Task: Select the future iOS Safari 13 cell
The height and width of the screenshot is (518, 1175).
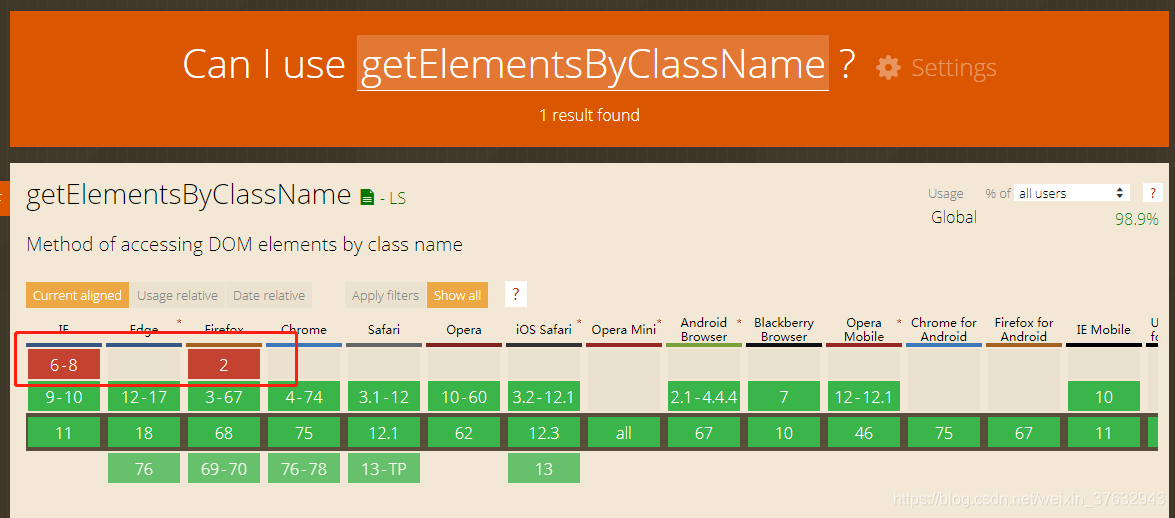Action: (544, 469)
